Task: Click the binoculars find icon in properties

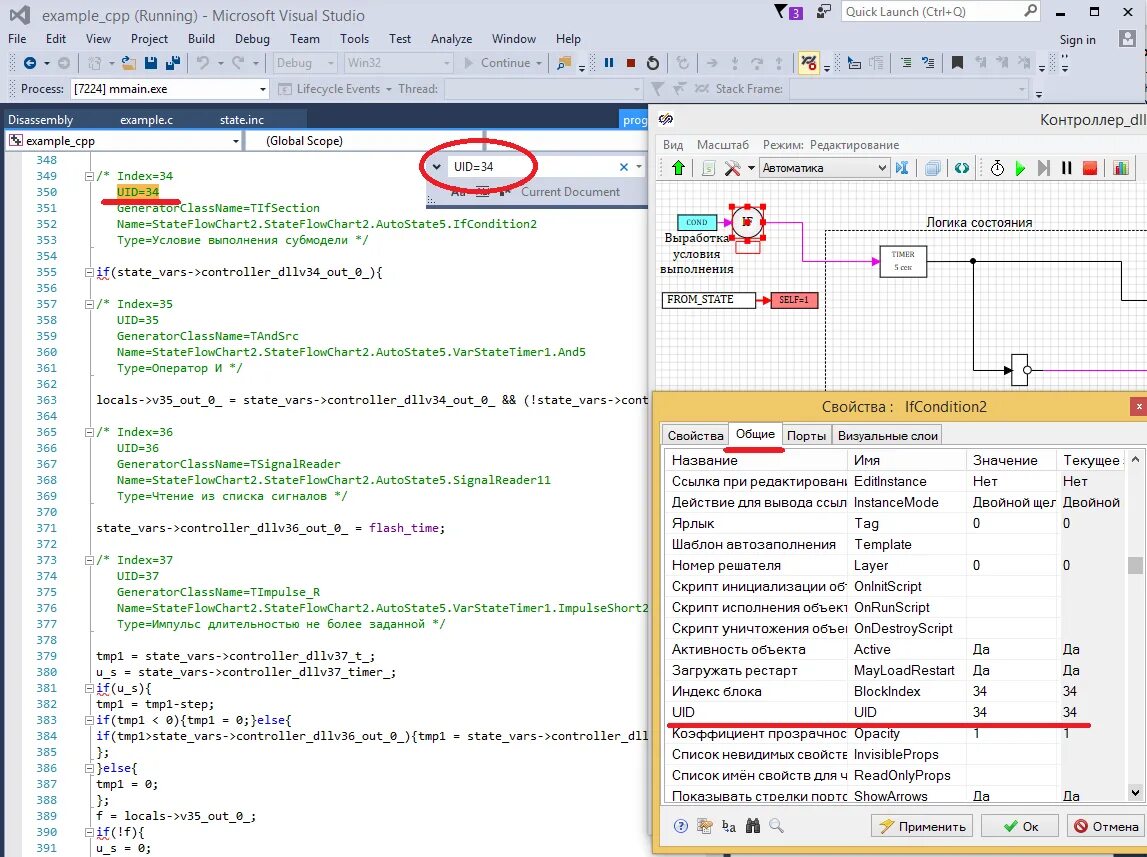Action: coord(753,826)
